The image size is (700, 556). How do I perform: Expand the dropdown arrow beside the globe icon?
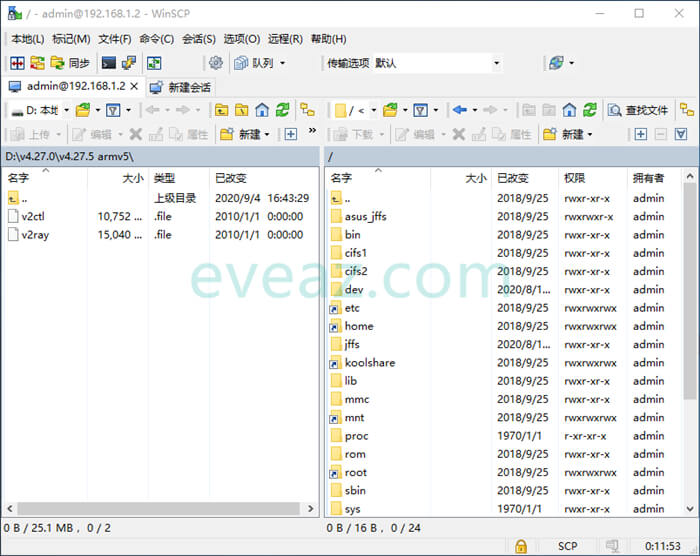pos(571,63)
